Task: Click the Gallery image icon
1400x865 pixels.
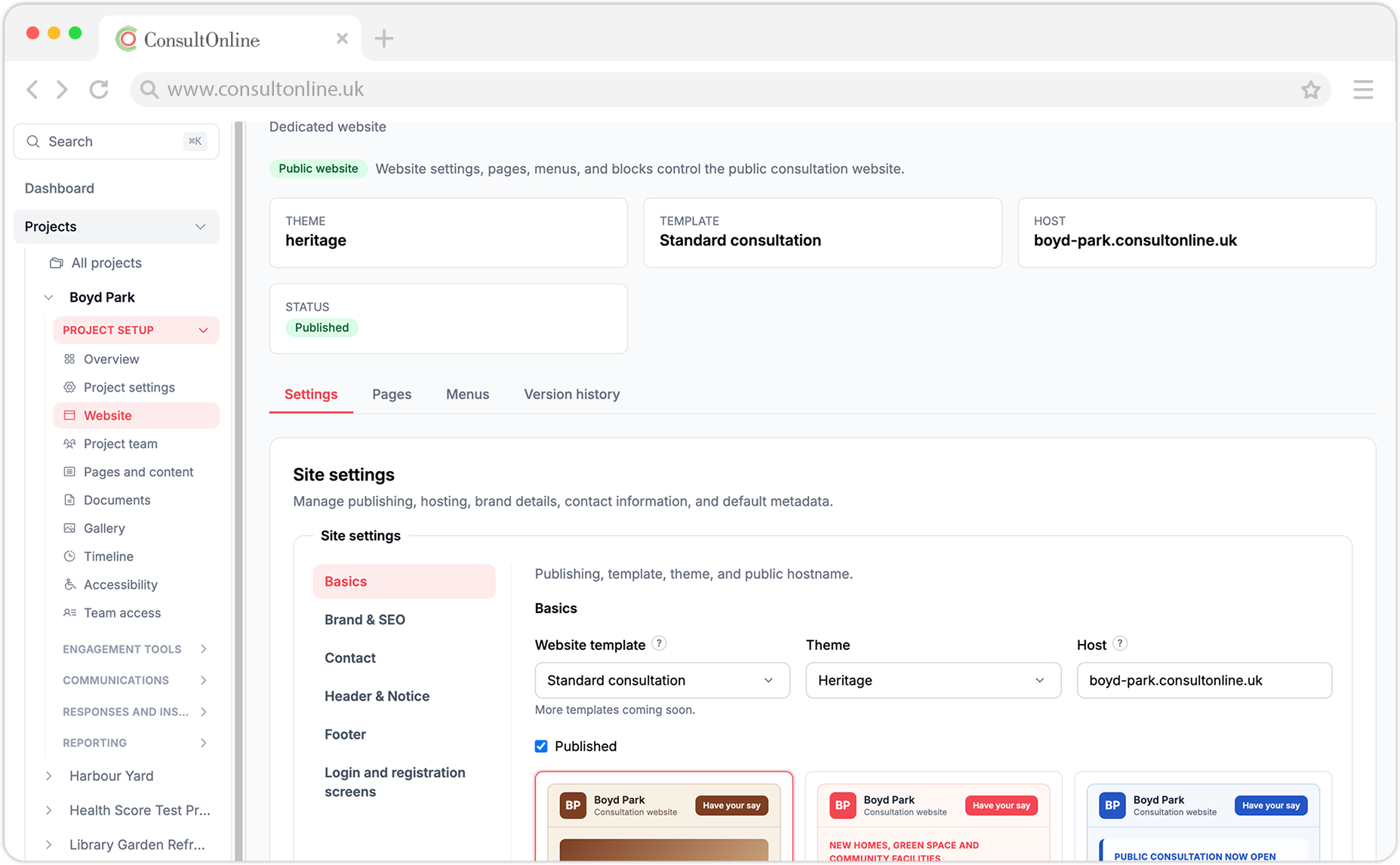Action: coord(69,528)
